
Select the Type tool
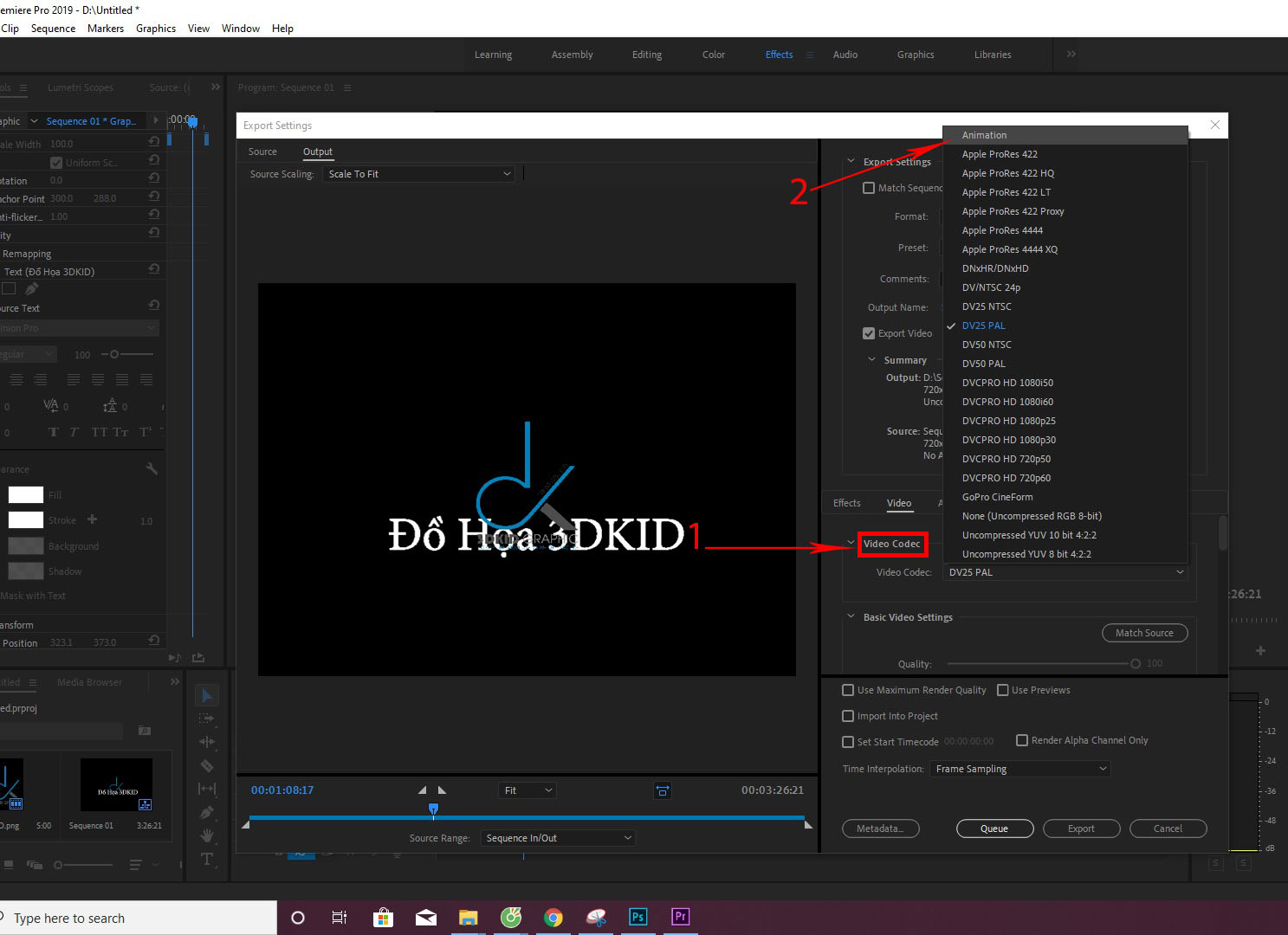coord(206,860)
